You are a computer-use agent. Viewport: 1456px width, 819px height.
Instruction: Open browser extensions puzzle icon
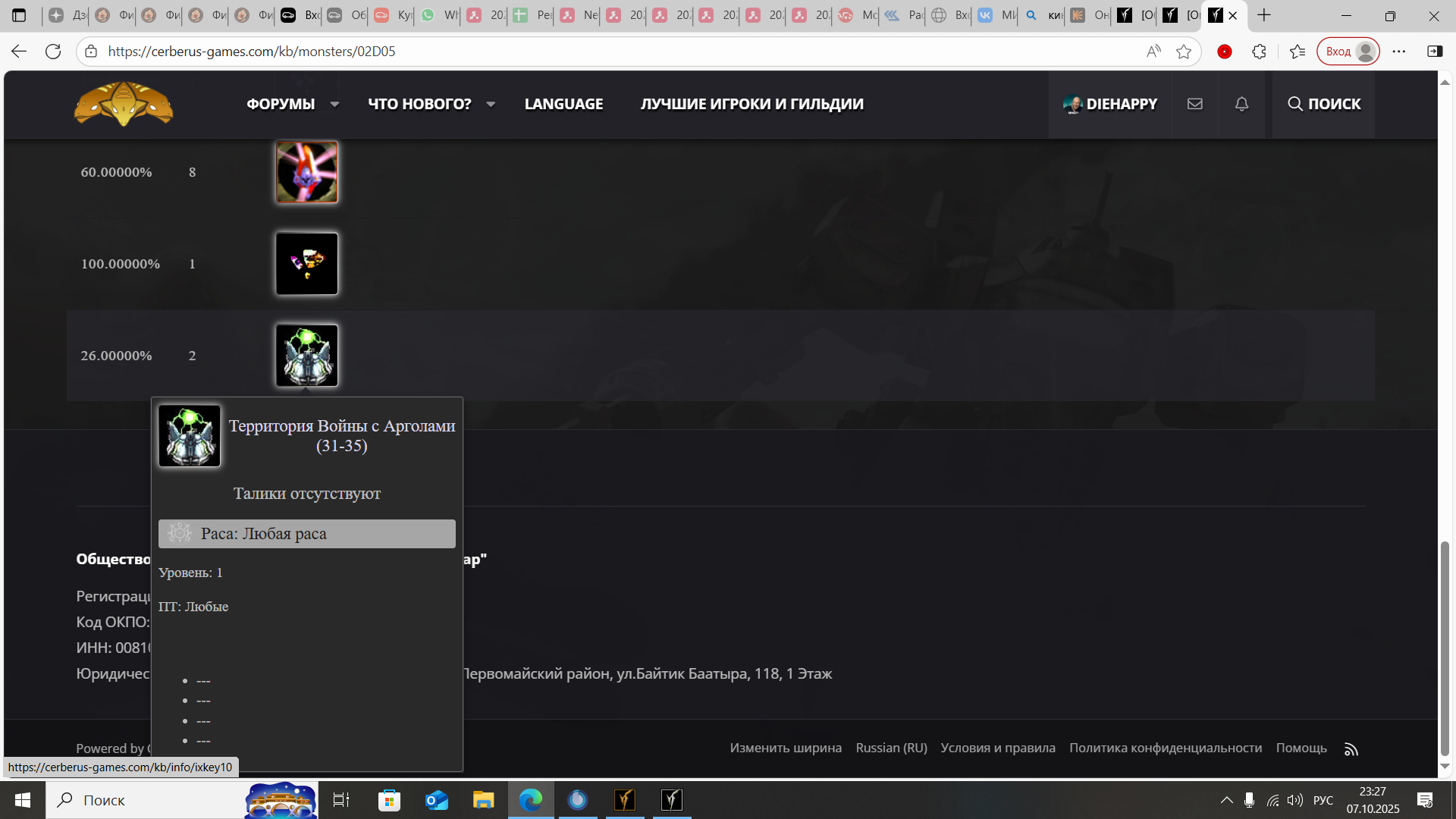tap(1259, 52)
